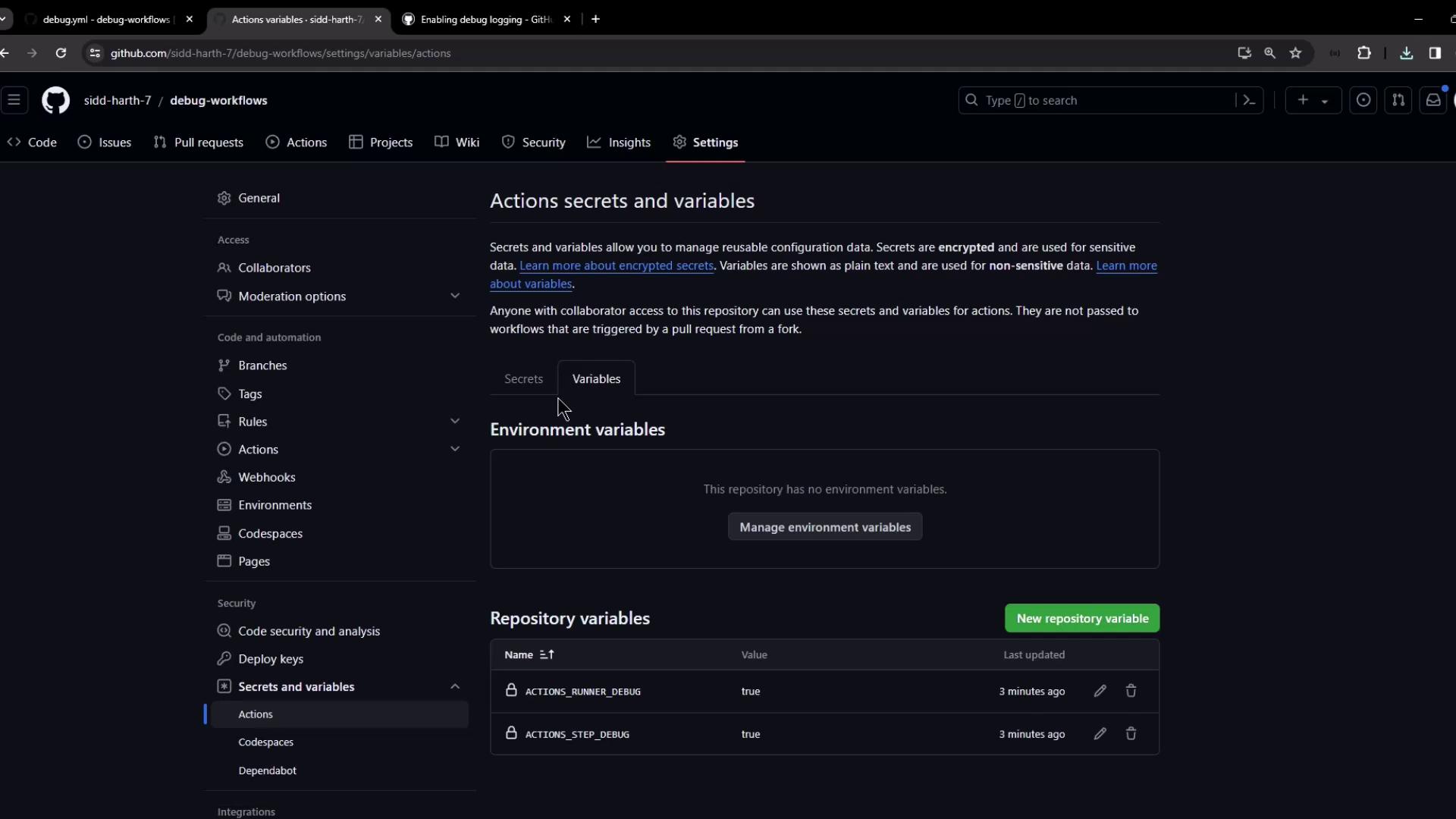Open the create new plus dropdown
The width and height of the screenshot is (1456, 819).
[1313, 100]
